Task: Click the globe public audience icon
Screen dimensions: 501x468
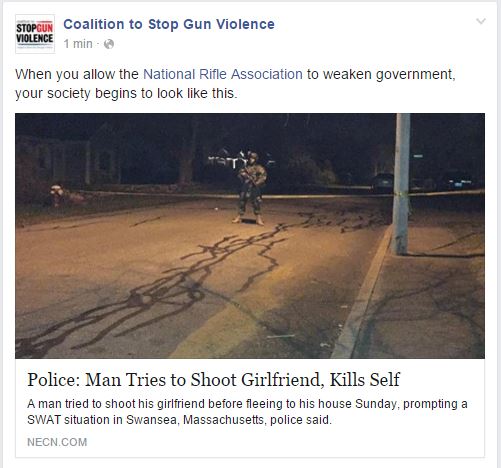Action: 109,44
